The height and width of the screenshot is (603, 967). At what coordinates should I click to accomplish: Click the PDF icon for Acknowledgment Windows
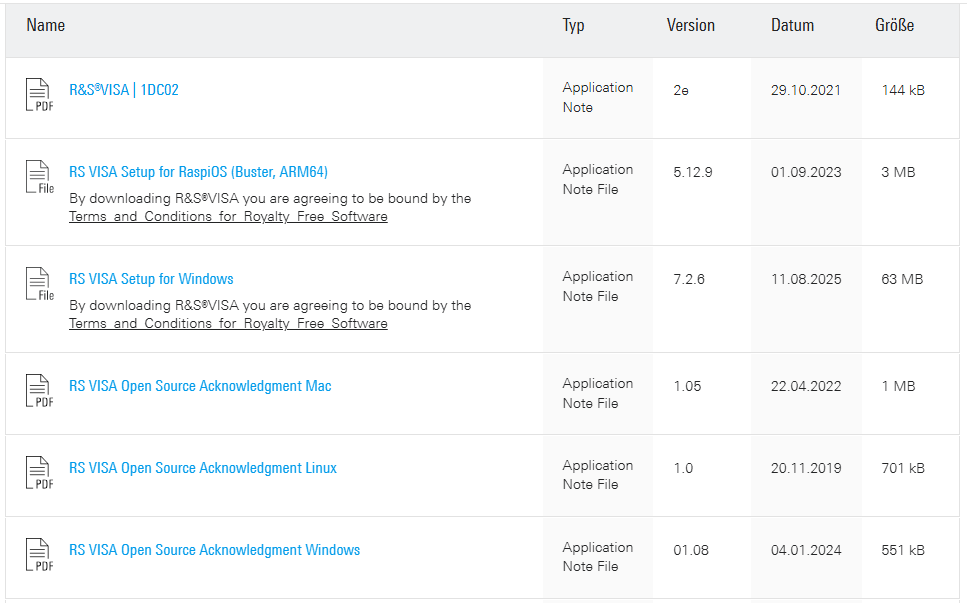click(39, 554)
